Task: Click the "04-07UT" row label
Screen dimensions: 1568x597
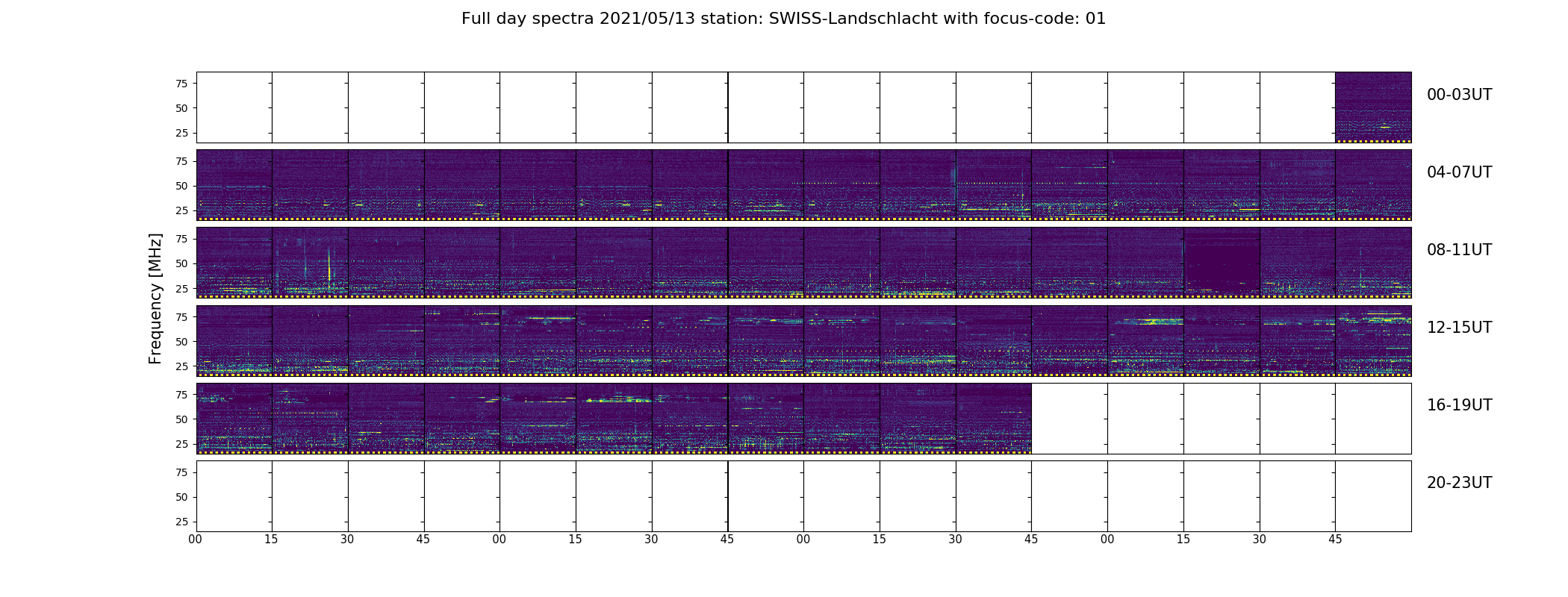Action: [x=1459, y=172]
